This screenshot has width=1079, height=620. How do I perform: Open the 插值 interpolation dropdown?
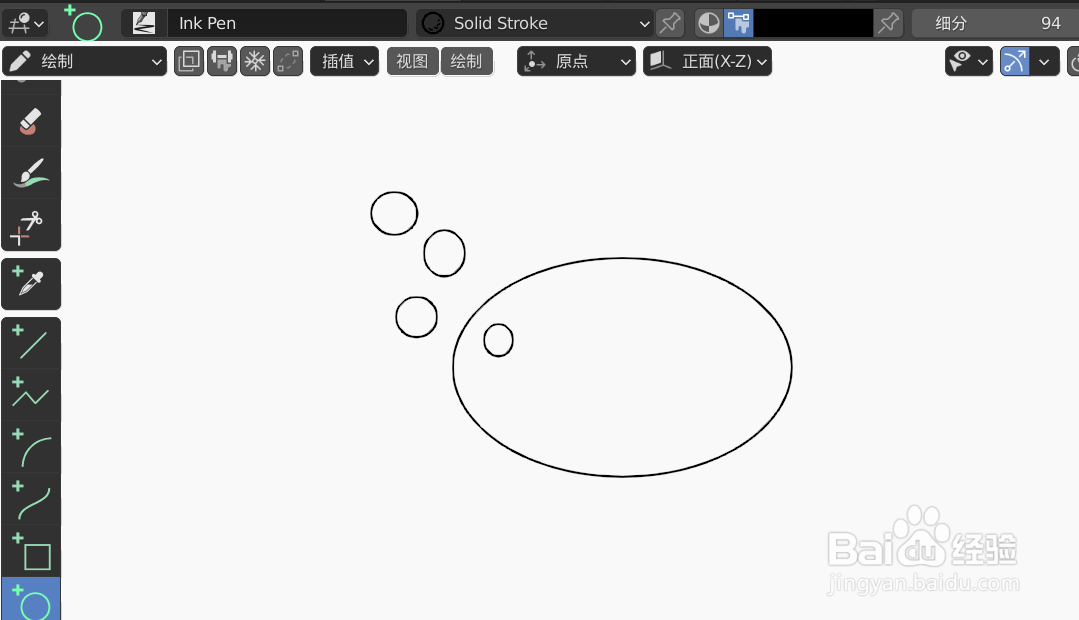coord(344,61)
